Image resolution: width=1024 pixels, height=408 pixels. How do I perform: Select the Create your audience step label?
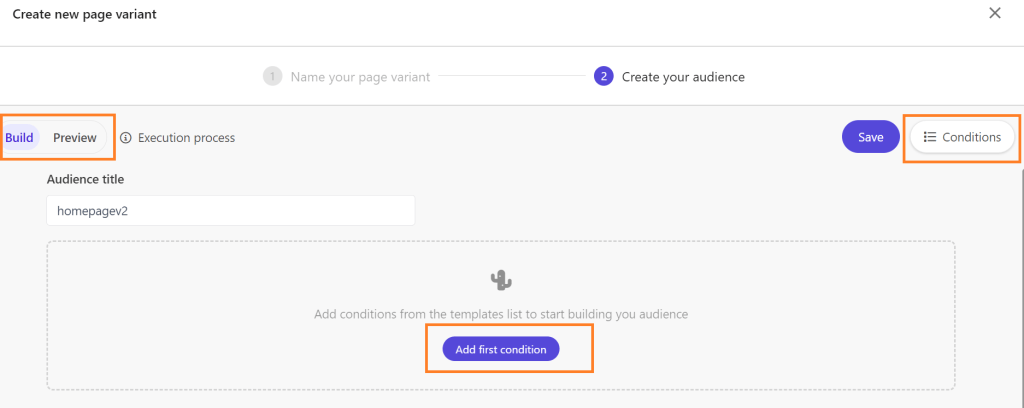click(x=683, y=77)
